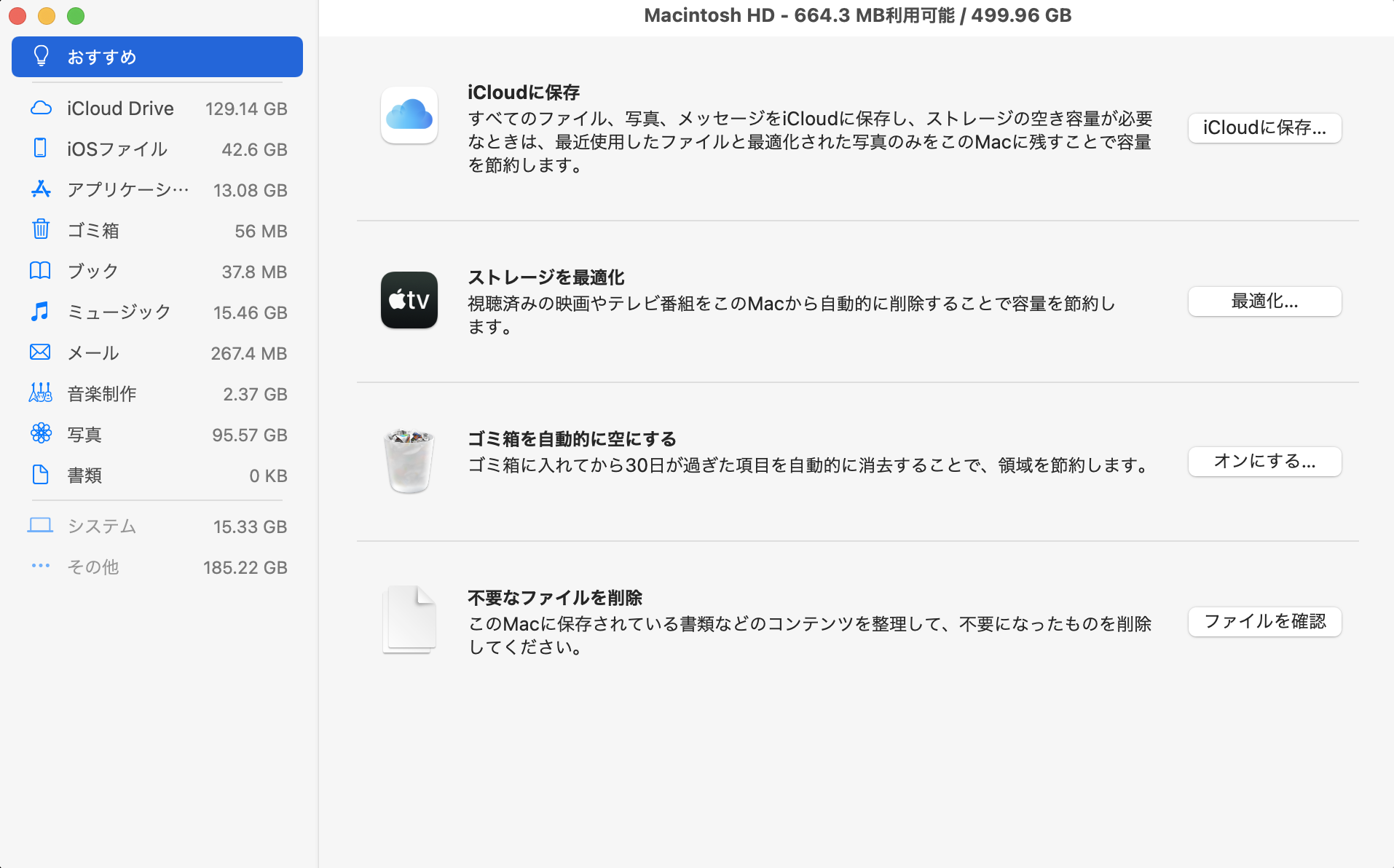Click the red close window button
The height and width of the screenshot is (868, 1394).
point(17,16)
